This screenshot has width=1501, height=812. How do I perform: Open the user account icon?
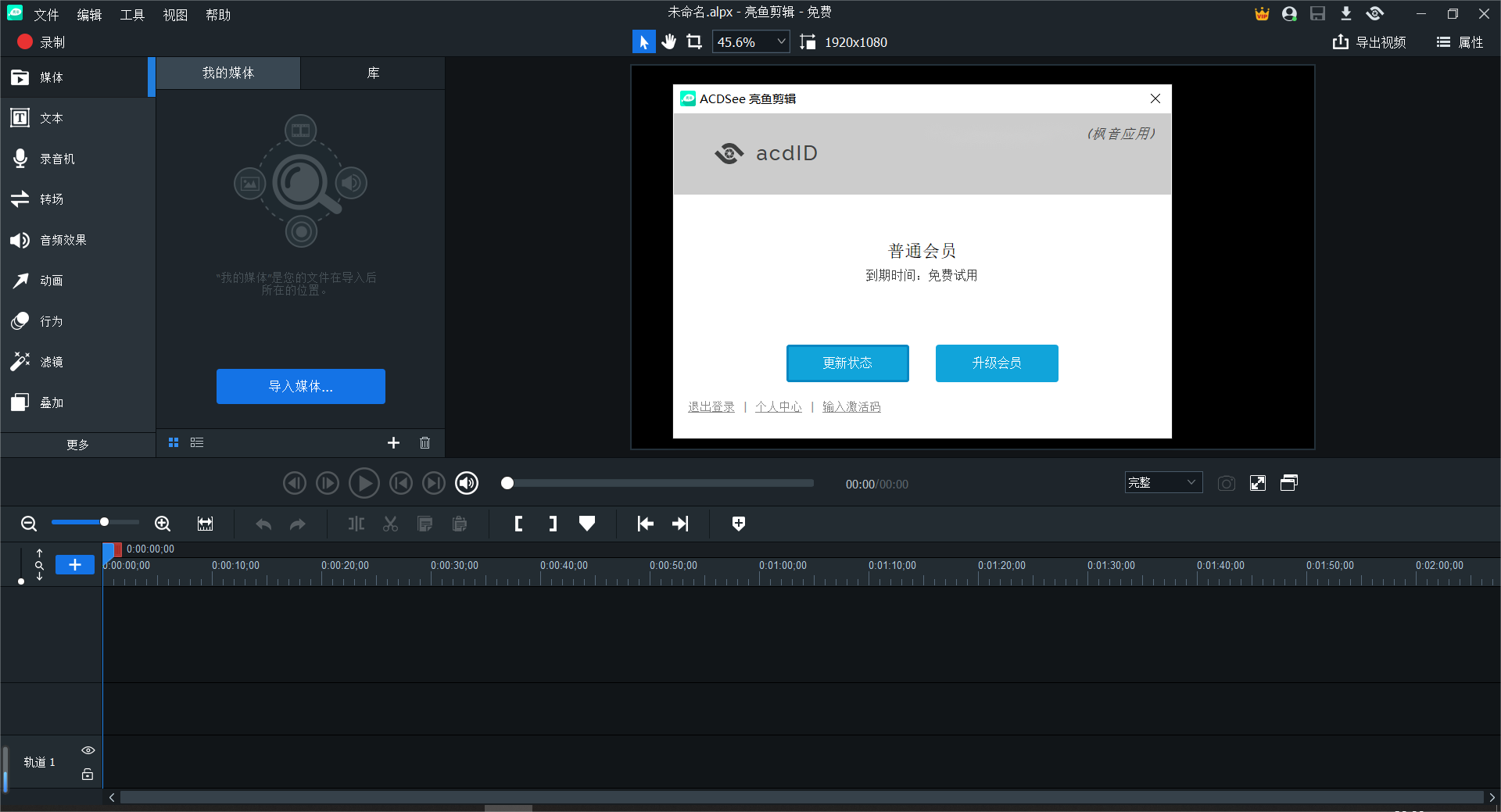(x=1289, y=14)
